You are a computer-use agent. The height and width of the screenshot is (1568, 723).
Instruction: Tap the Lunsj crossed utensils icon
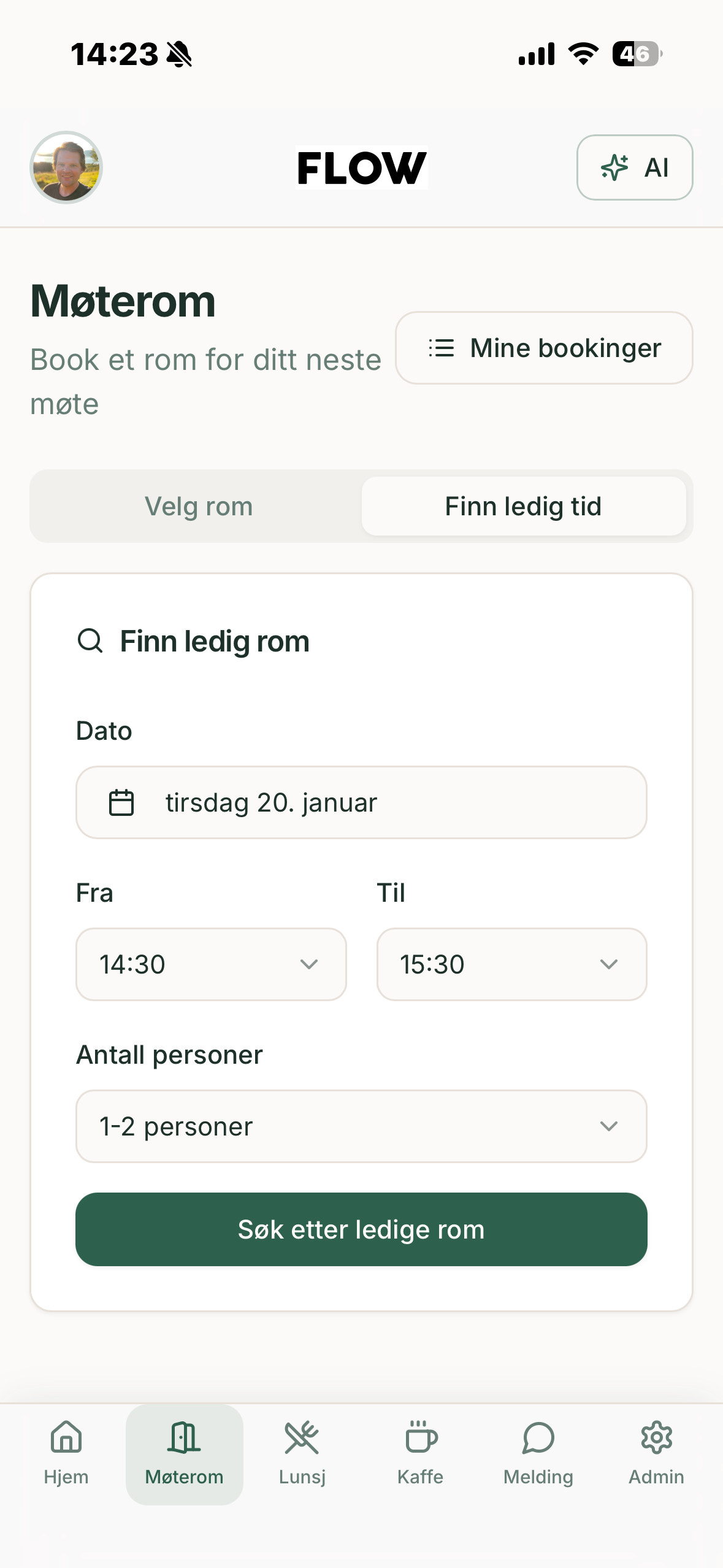coord(302,1438)
